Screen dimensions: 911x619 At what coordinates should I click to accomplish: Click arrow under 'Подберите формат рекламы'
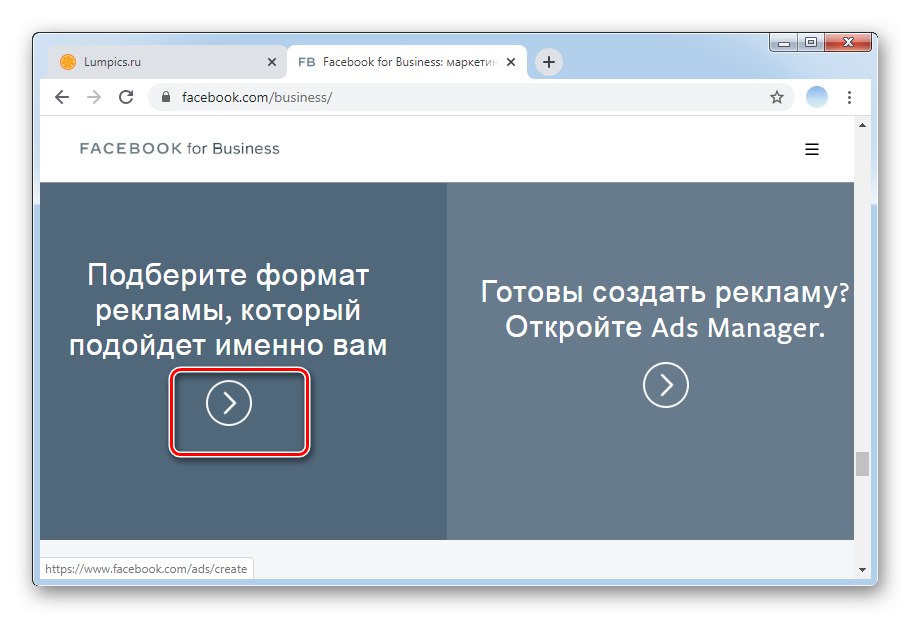229,403
